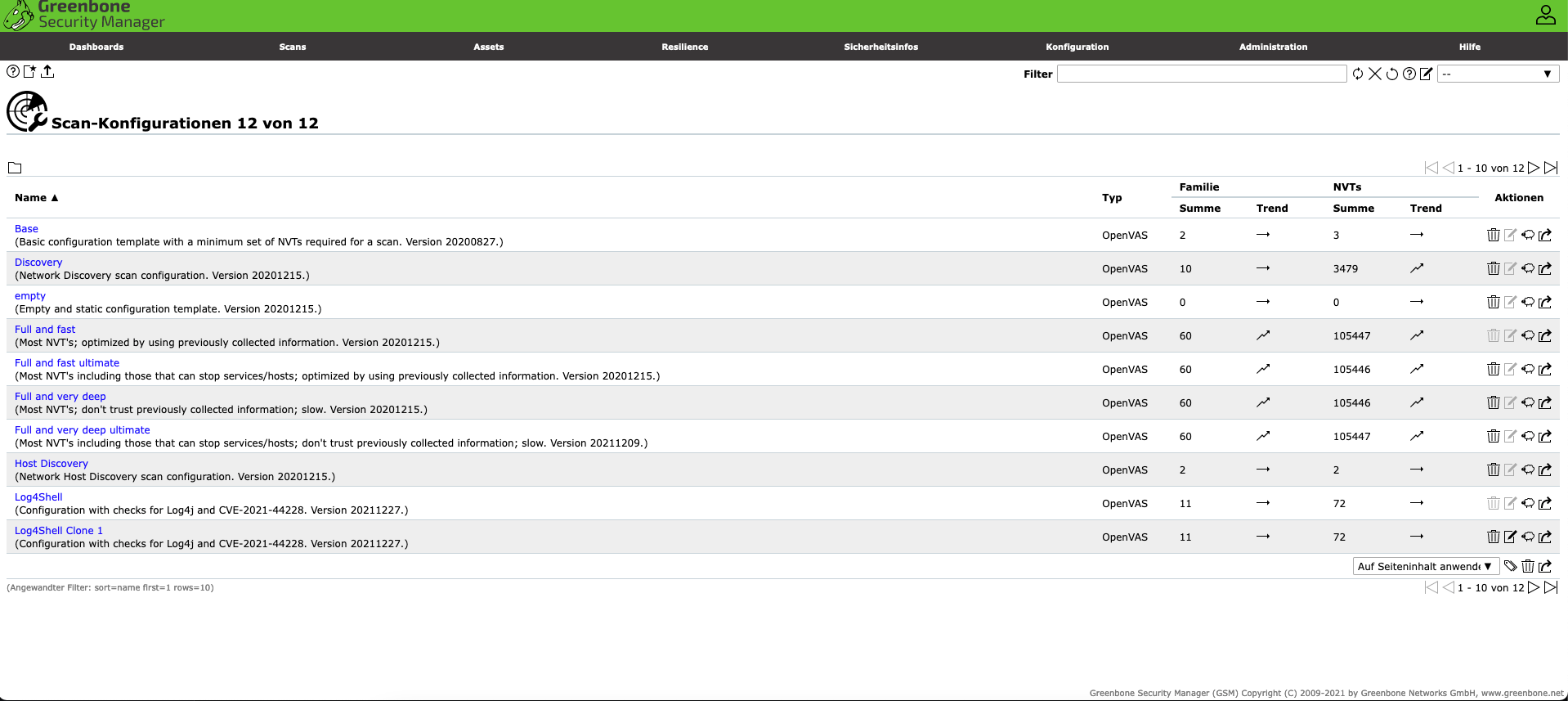Sort table by Name column
The image size is (1568, 701).
[x=36, y=198]
